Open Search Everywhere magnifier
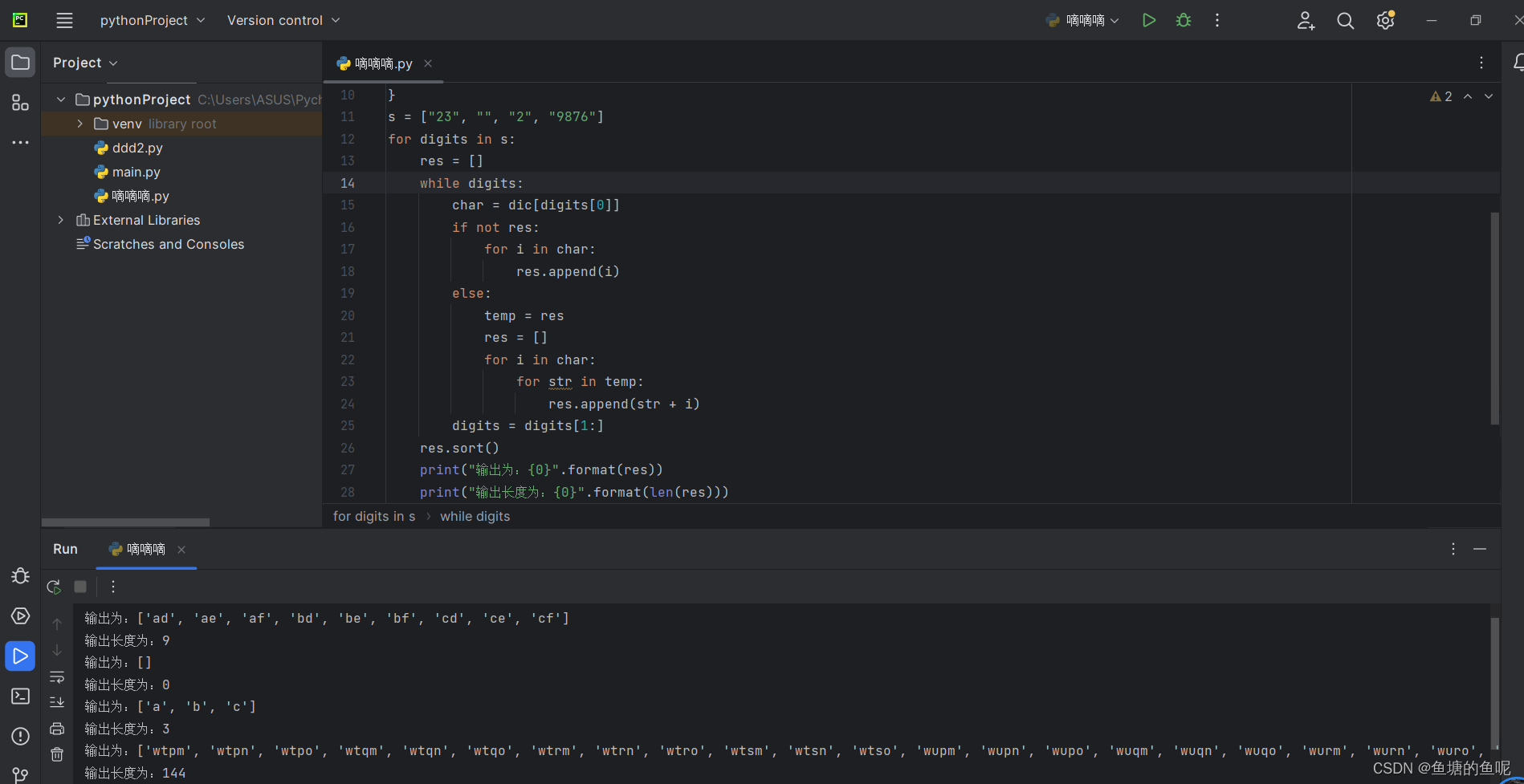This screenshot has width=1524, height=784. tap(1346, 20)
